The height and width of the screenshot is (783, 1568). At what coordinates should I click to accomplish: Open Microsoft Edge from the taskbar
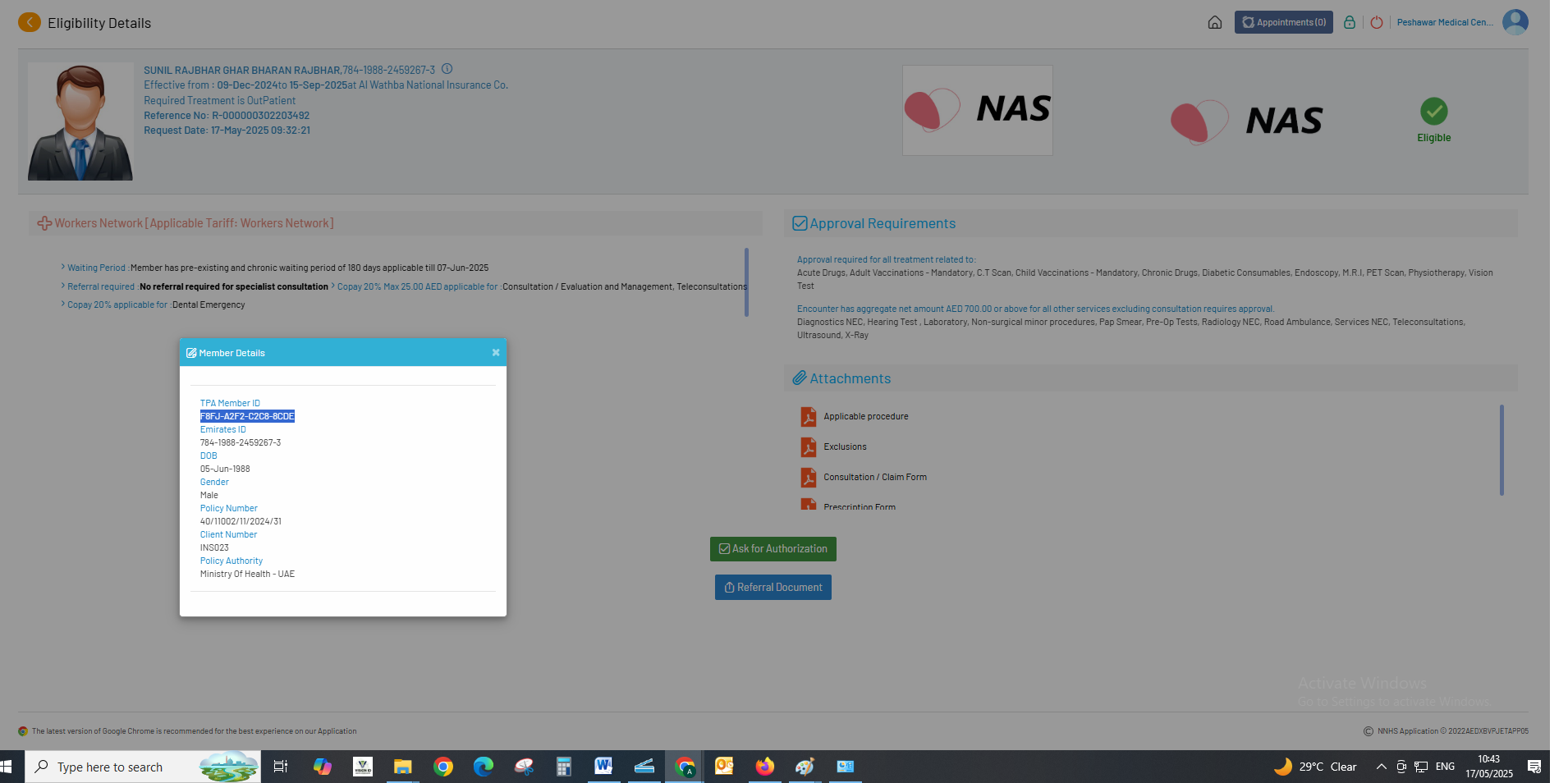[484, 767]
